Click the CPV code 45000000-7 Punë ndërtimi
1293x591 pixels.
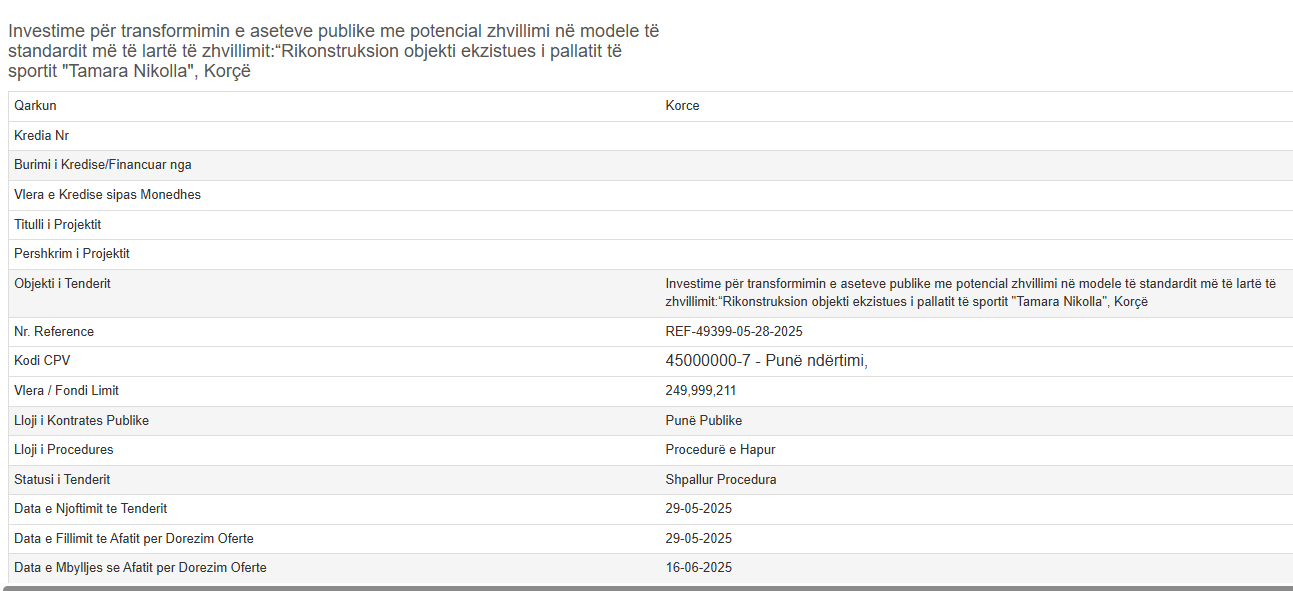pos(766,361)
